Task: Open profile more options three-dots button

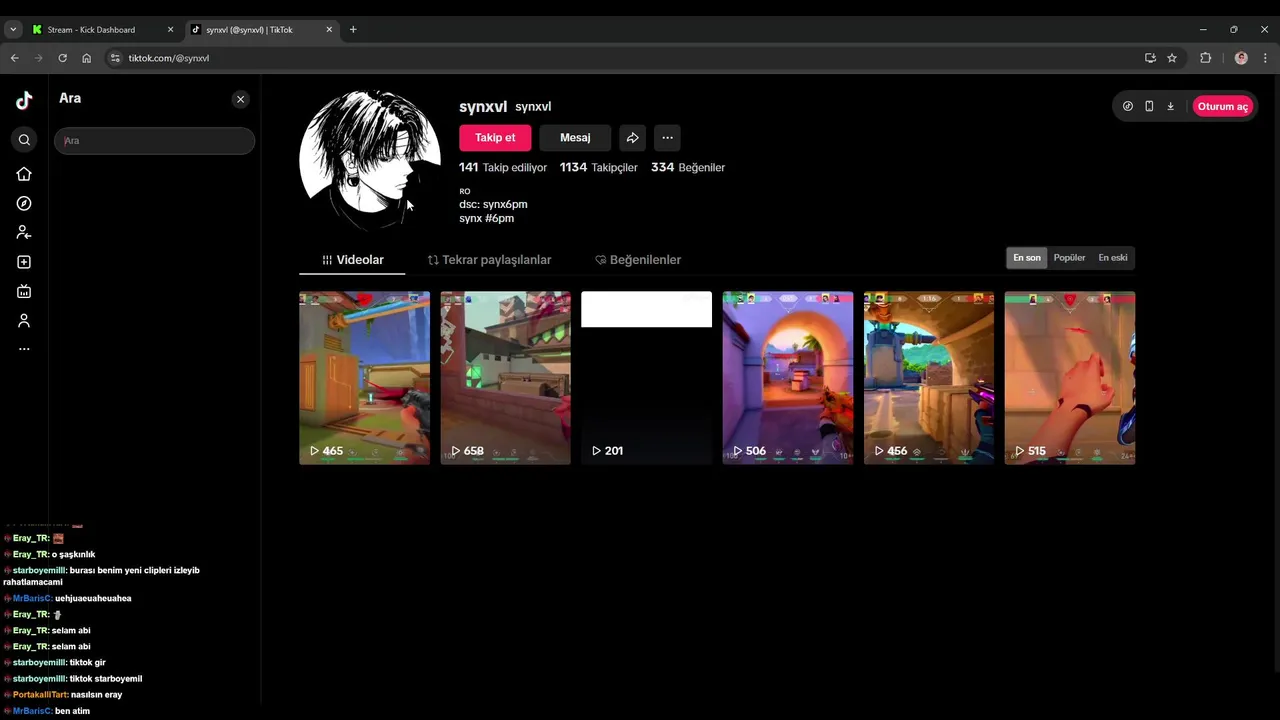Action: point(667,138)
